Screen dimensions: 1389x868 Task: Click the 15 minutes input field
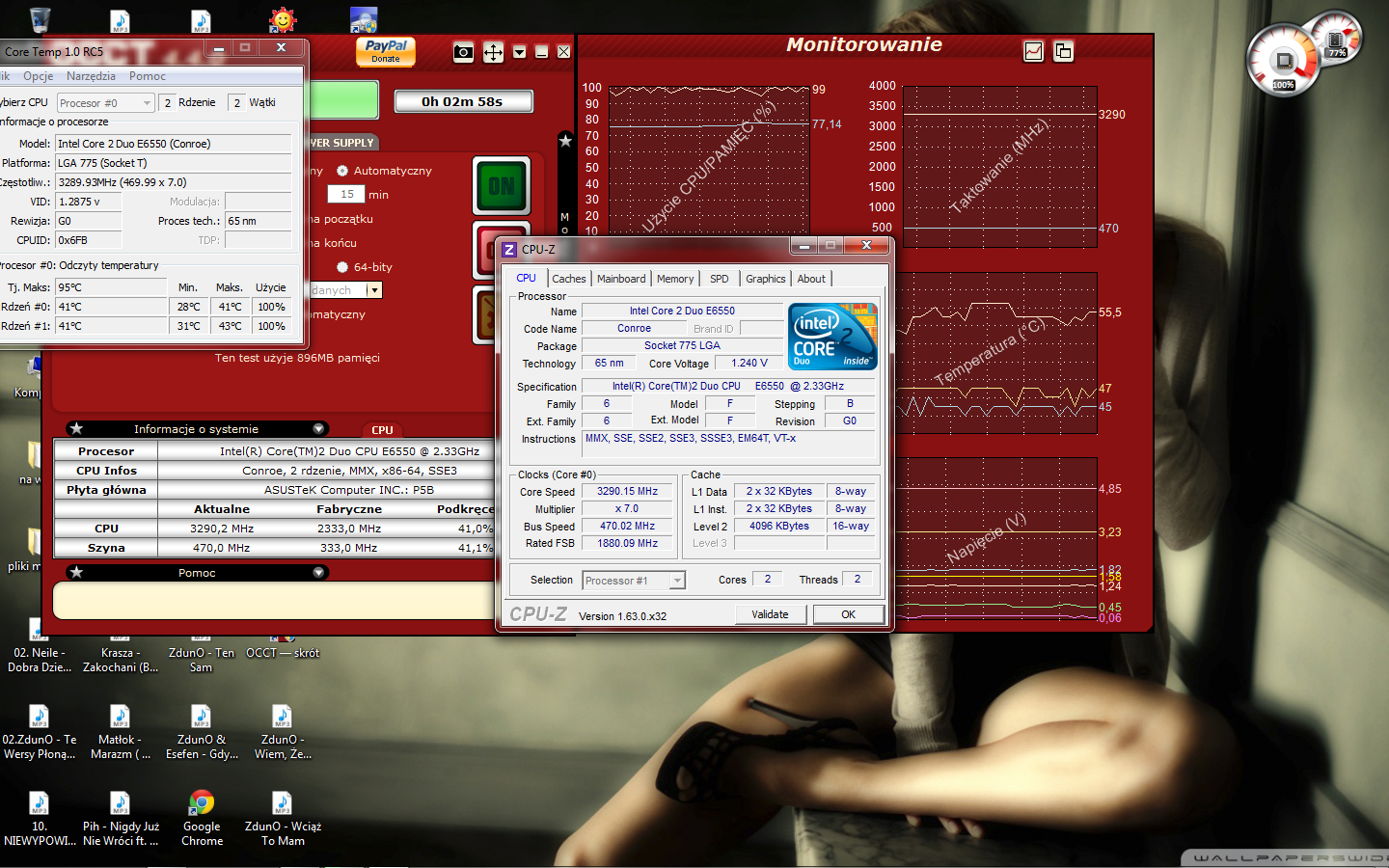(x=346, y=194)
